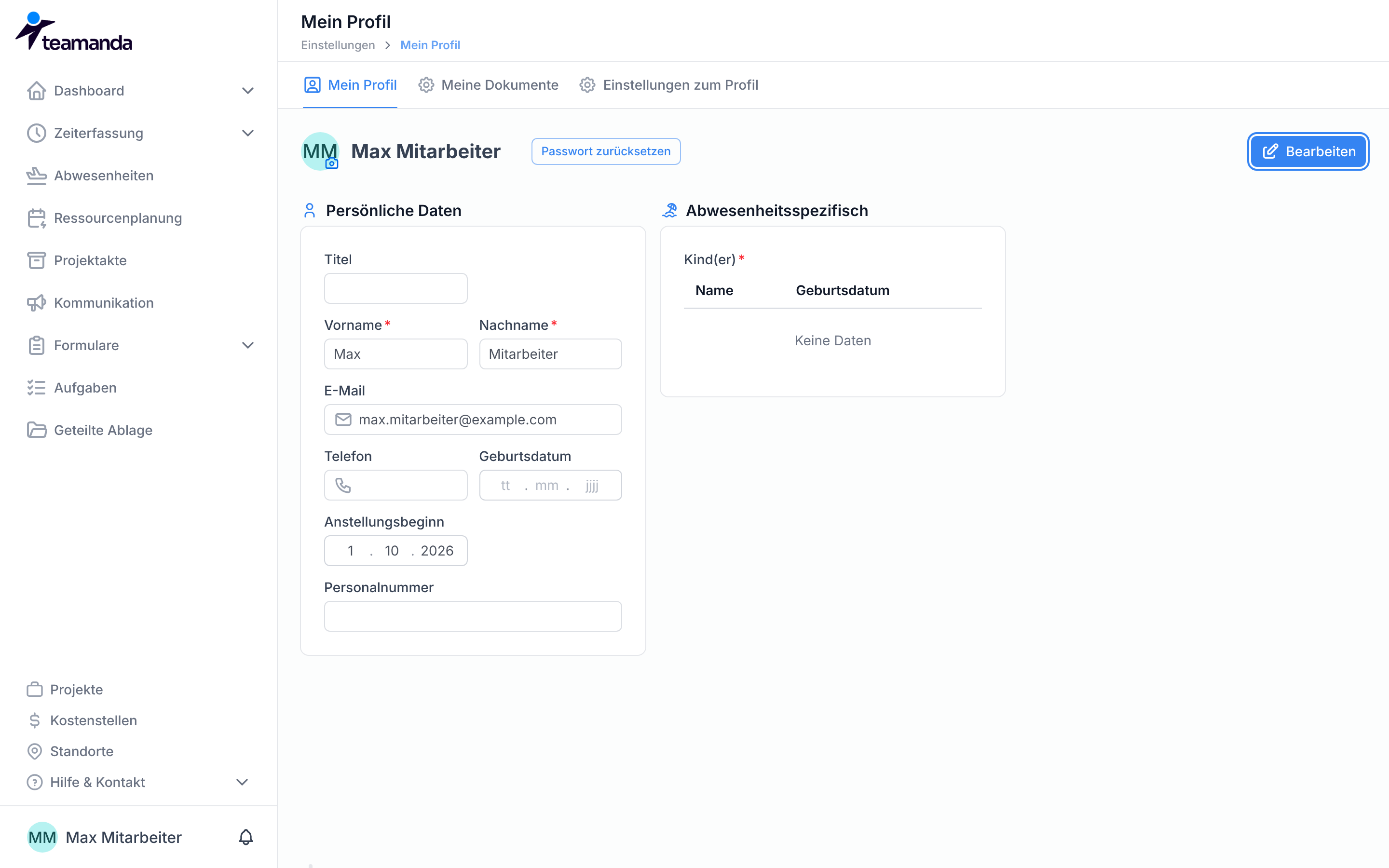Viewport: 1389px width, 868px height.
Task: Open the Einstellungen zum Profil tab
Action: [x=668, y=85]
